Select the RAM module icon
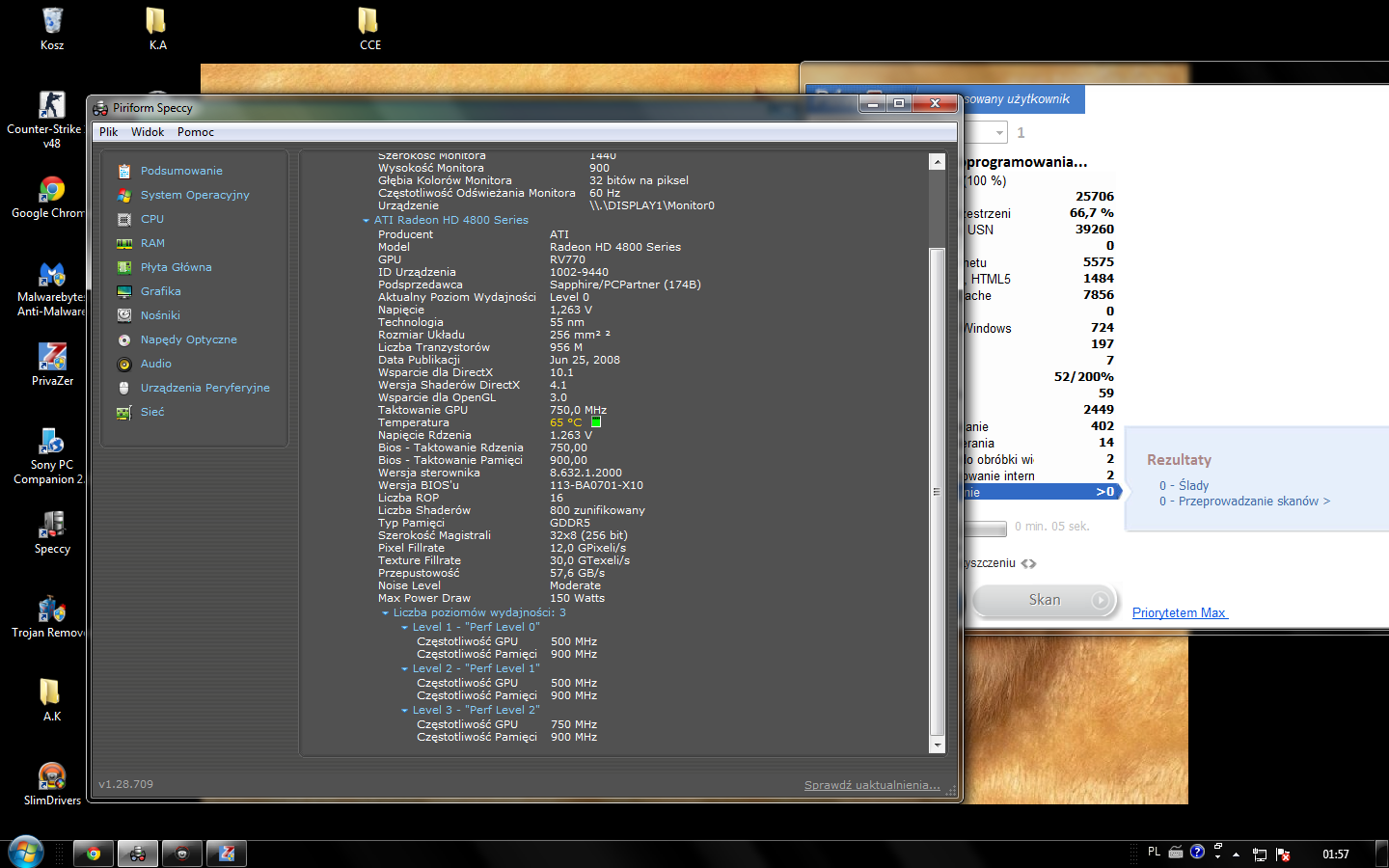This screenshot has width=1389, height=868. click(123, 243)
